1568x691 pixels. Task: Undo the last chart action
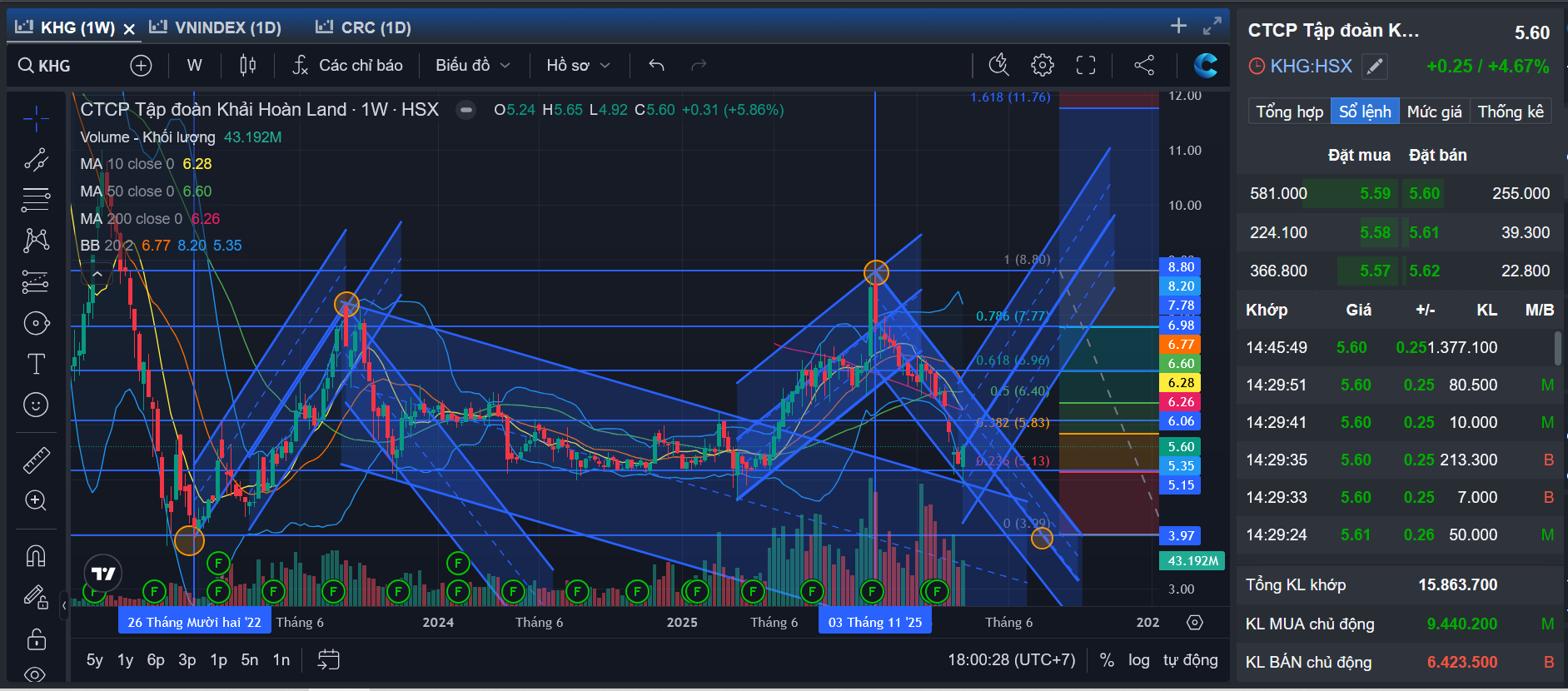(x=656, y=65)
